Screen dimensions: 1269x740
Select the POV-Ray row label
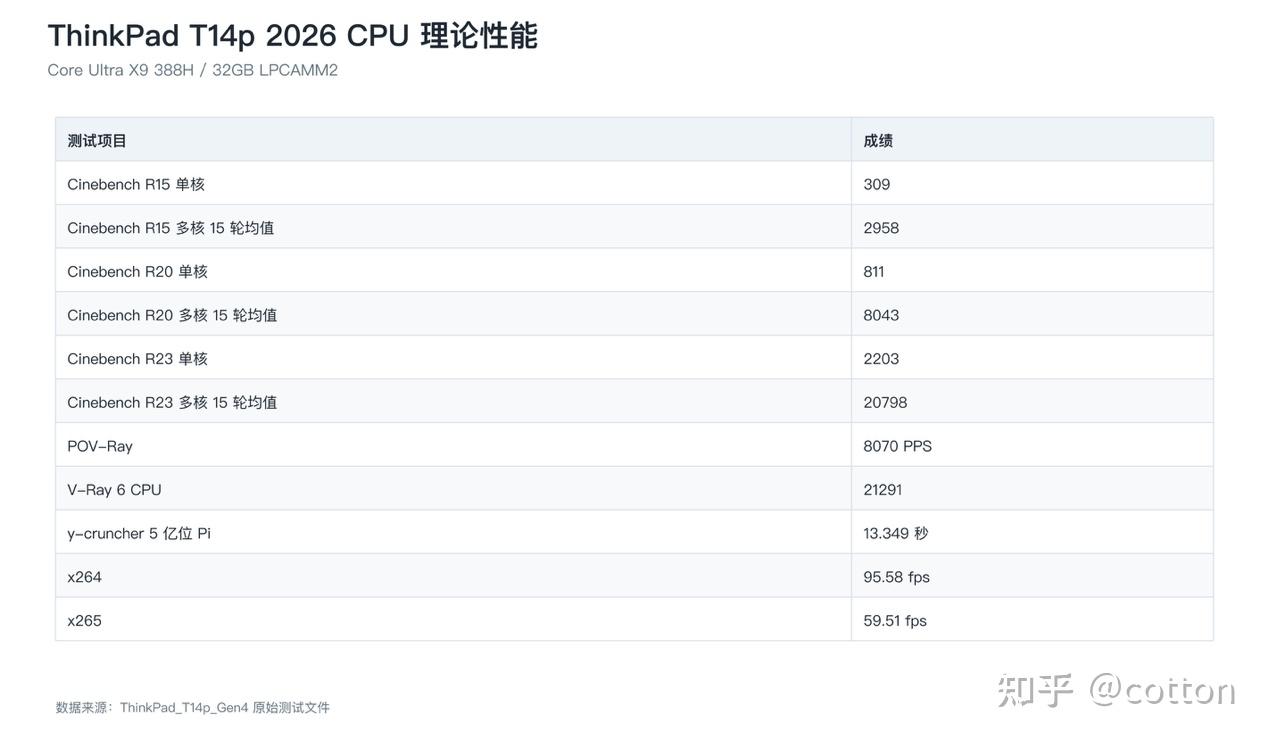(100, 446)
